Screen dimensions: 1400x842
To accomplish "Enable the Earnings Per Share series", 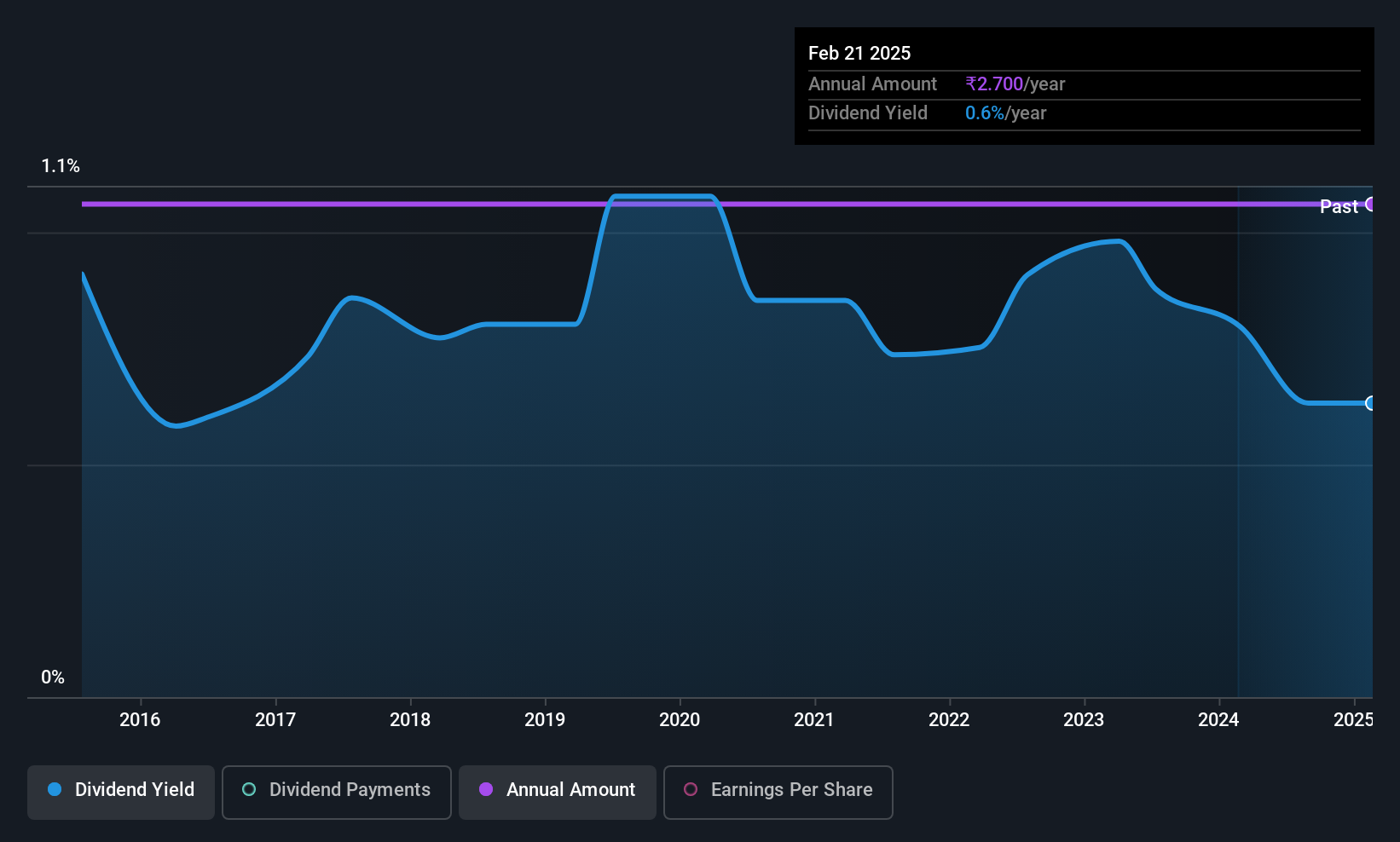I will 778,792.
